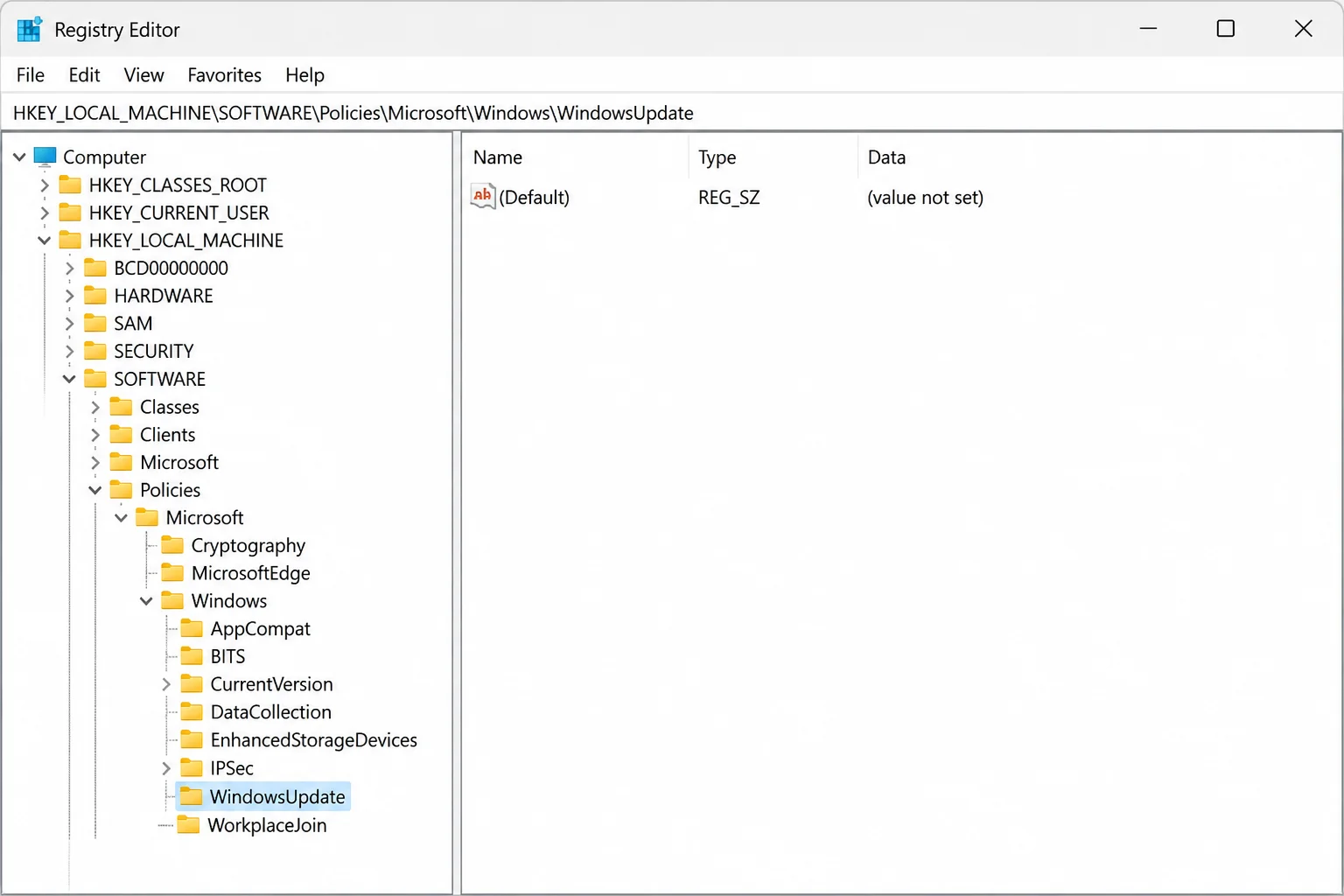Open the Edit menu
Viewport: 1344px width, 896px height.
click(x=85, y=75)
